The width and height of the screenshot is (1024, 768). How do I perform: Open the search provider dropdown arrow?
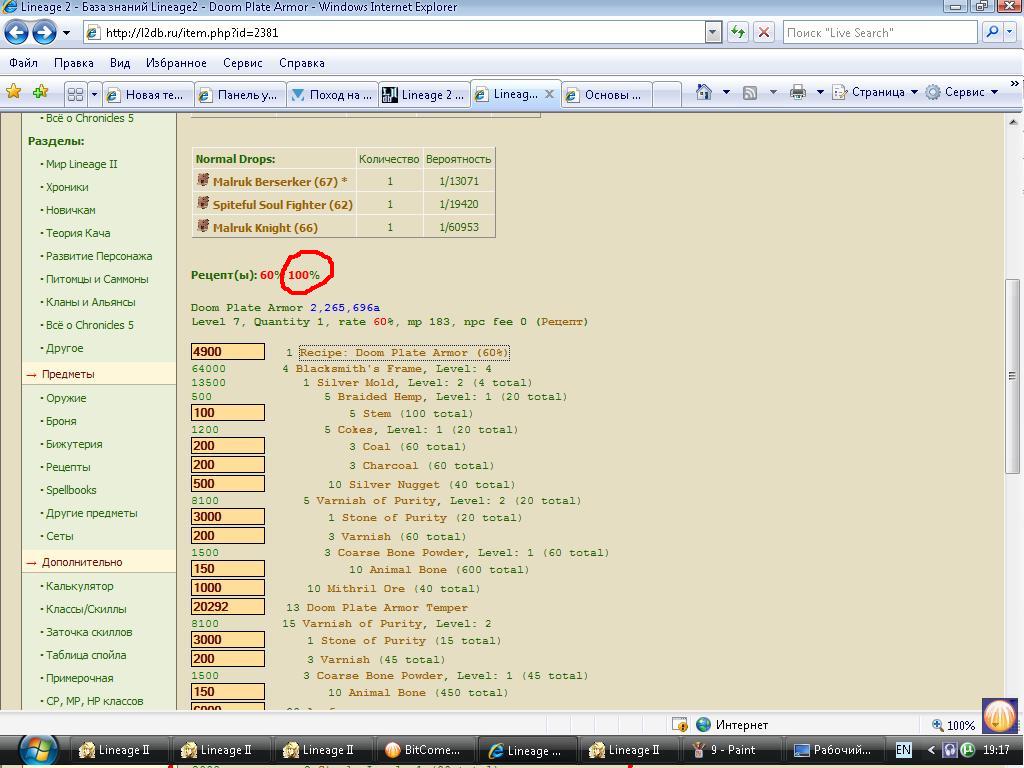pyautogui.click(x=1010, y=32)
